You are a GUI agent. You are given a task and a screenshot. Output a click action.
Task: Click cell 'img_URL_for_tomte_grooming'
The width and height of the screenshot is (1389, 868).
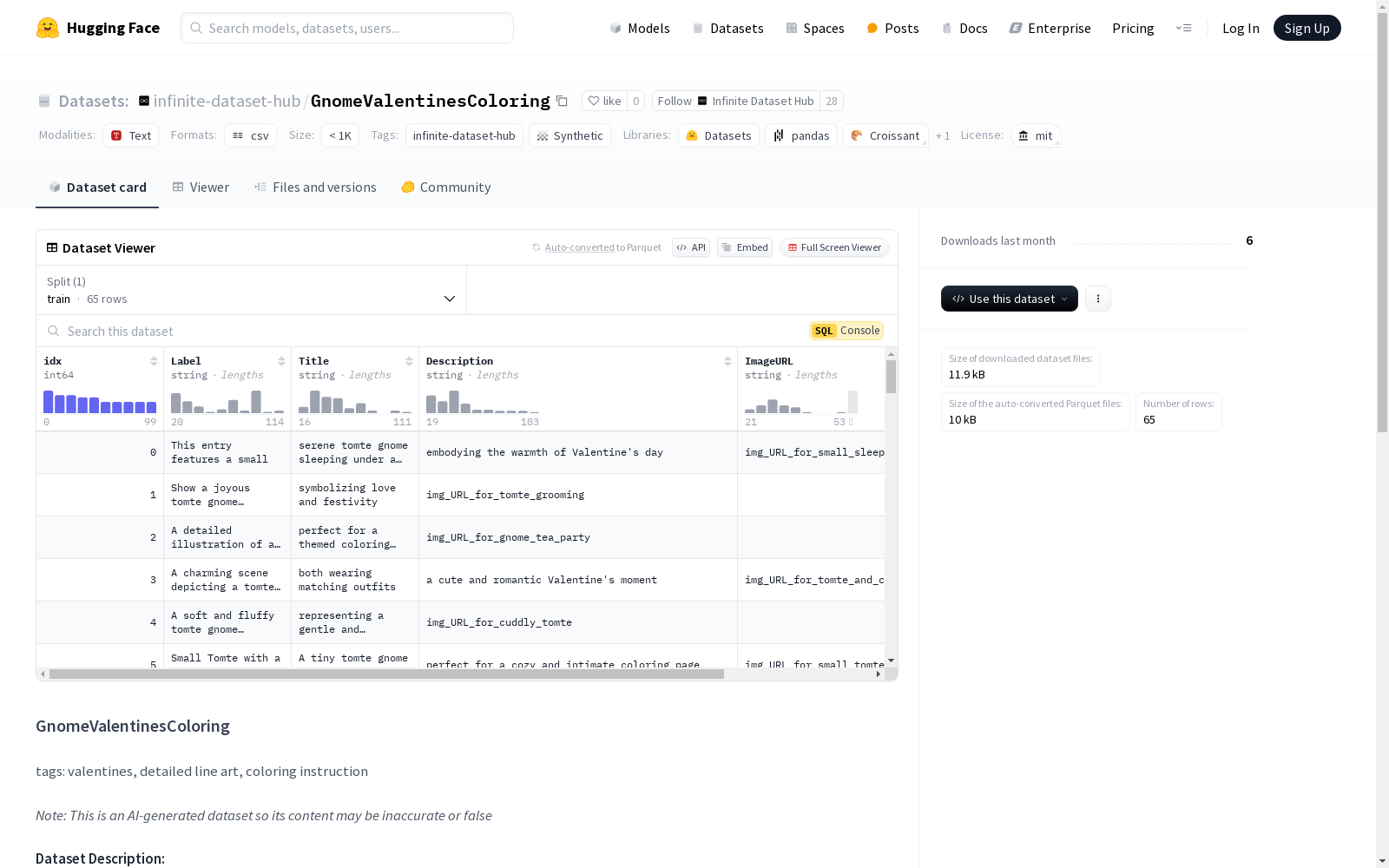pyautogui.click(x=578, y=495)
